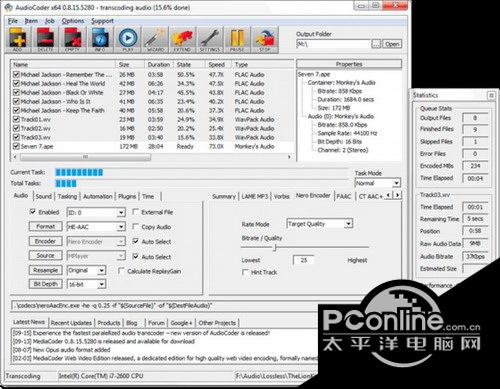Click the Bitrate / Quality slider handle
This screenshot has height=389, width=500.
click(x=275, y=247)
